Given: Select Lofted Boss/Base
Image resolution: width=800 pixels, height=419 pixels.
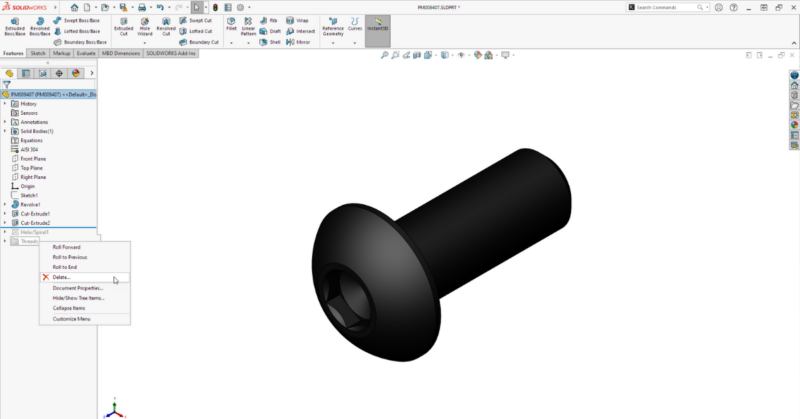Looking at the screenshot, I should pyautogui.click(x=76, y=31).
